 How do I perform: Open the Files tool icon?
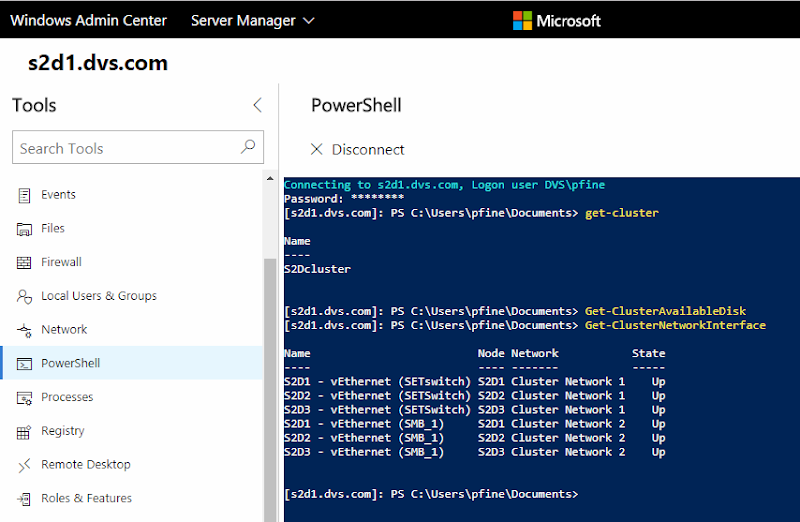tap(24, 229)
